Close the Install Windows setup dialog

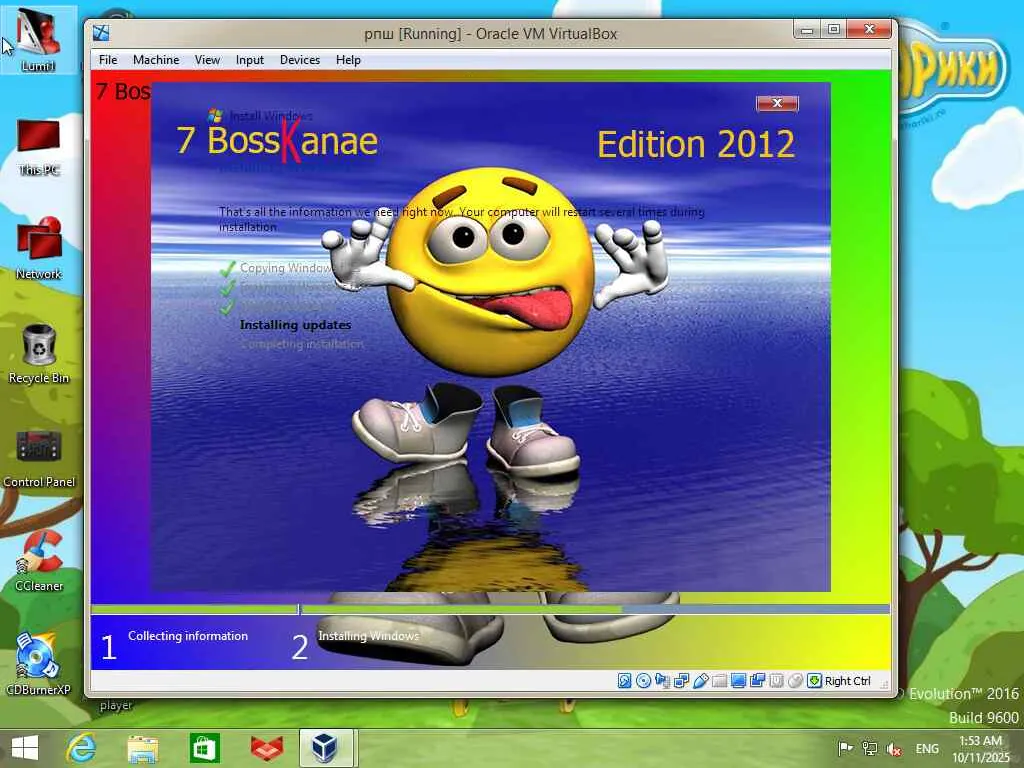(x=777, y=103)
